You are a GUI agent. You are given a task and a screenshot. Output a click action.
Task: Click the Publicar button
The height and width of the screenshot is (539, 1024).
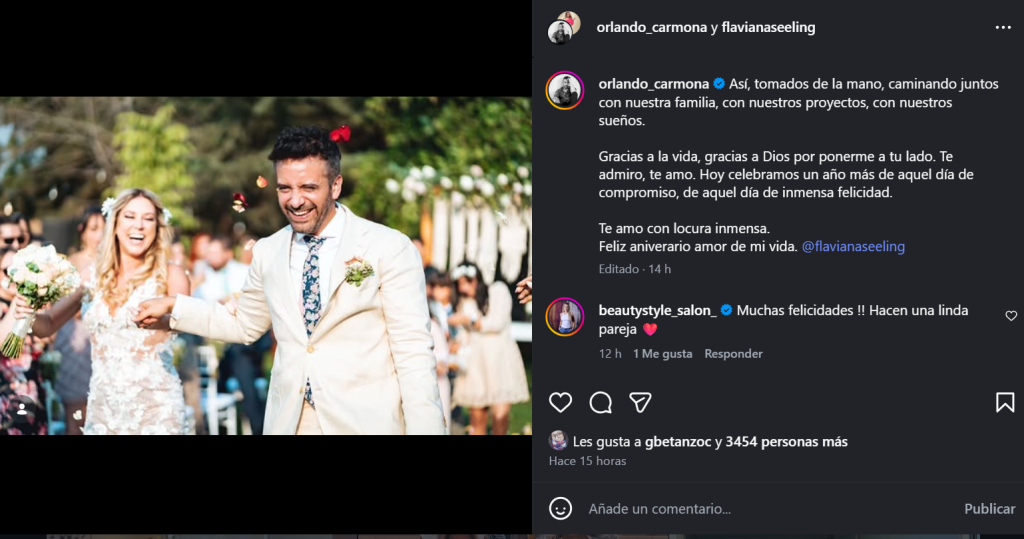tap(989, 509)
